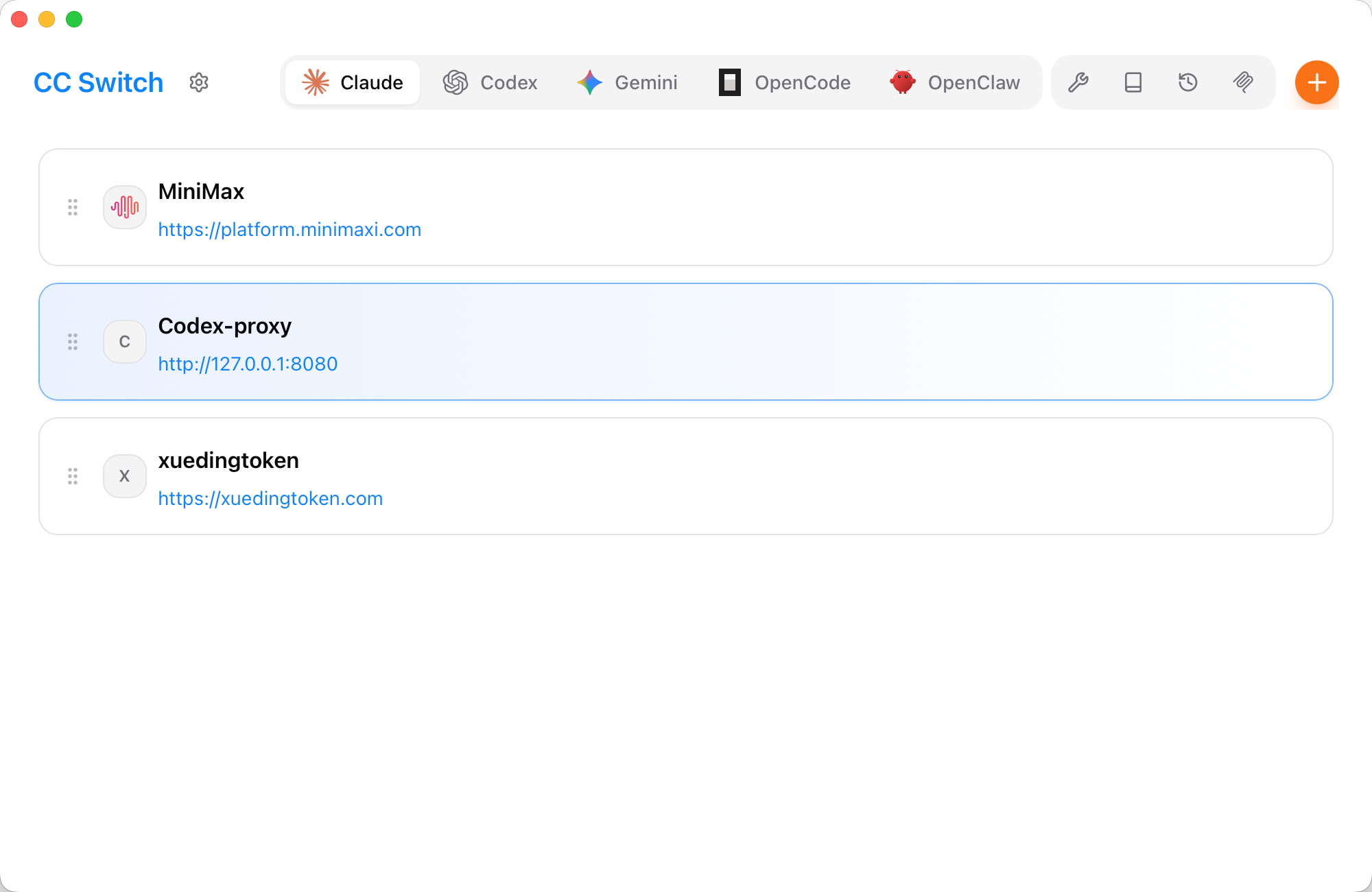Switch to the Gemini tab

coord(627,82)
